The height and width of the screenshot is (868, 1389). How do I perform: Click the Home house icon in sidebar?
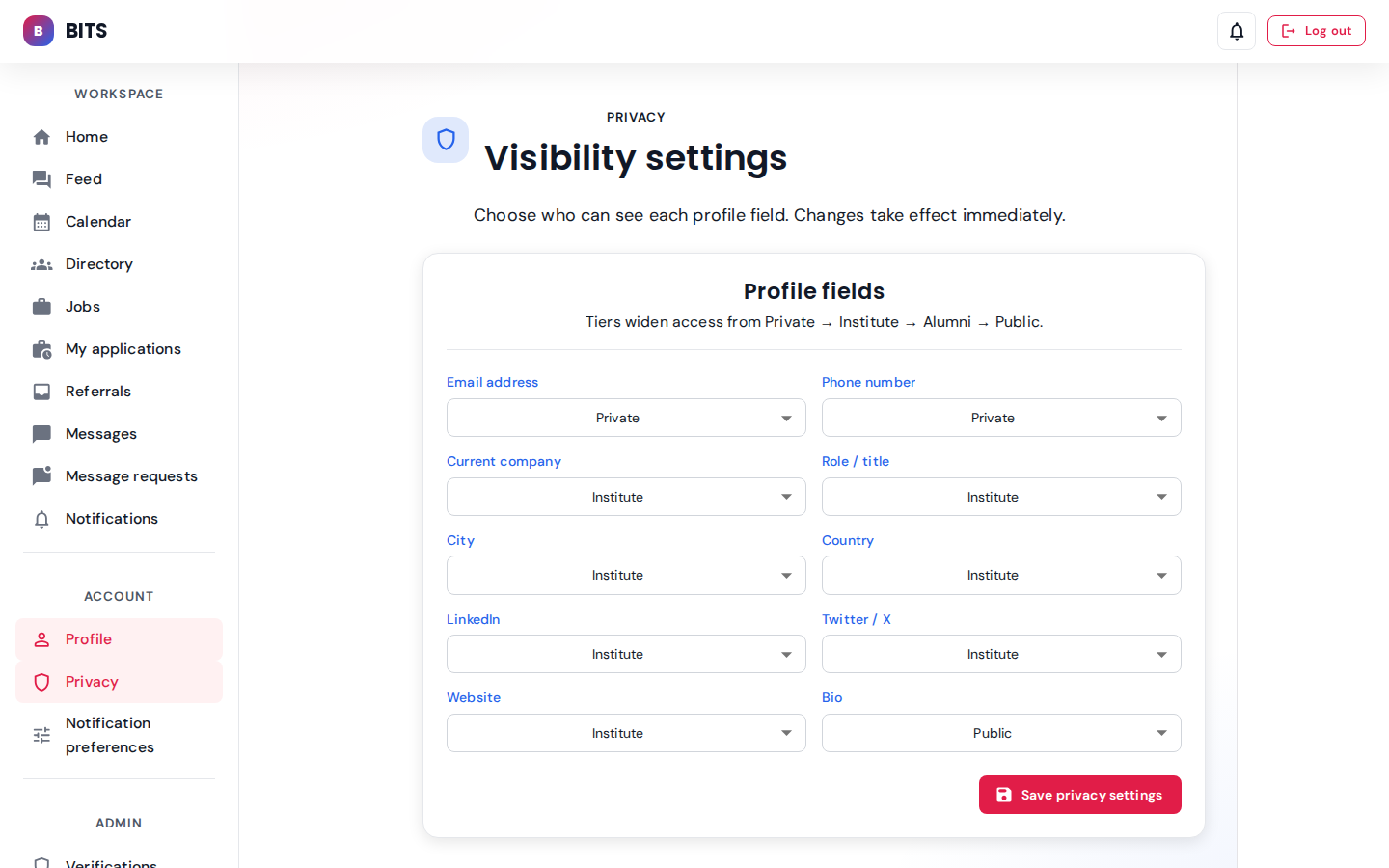[41, 137]
